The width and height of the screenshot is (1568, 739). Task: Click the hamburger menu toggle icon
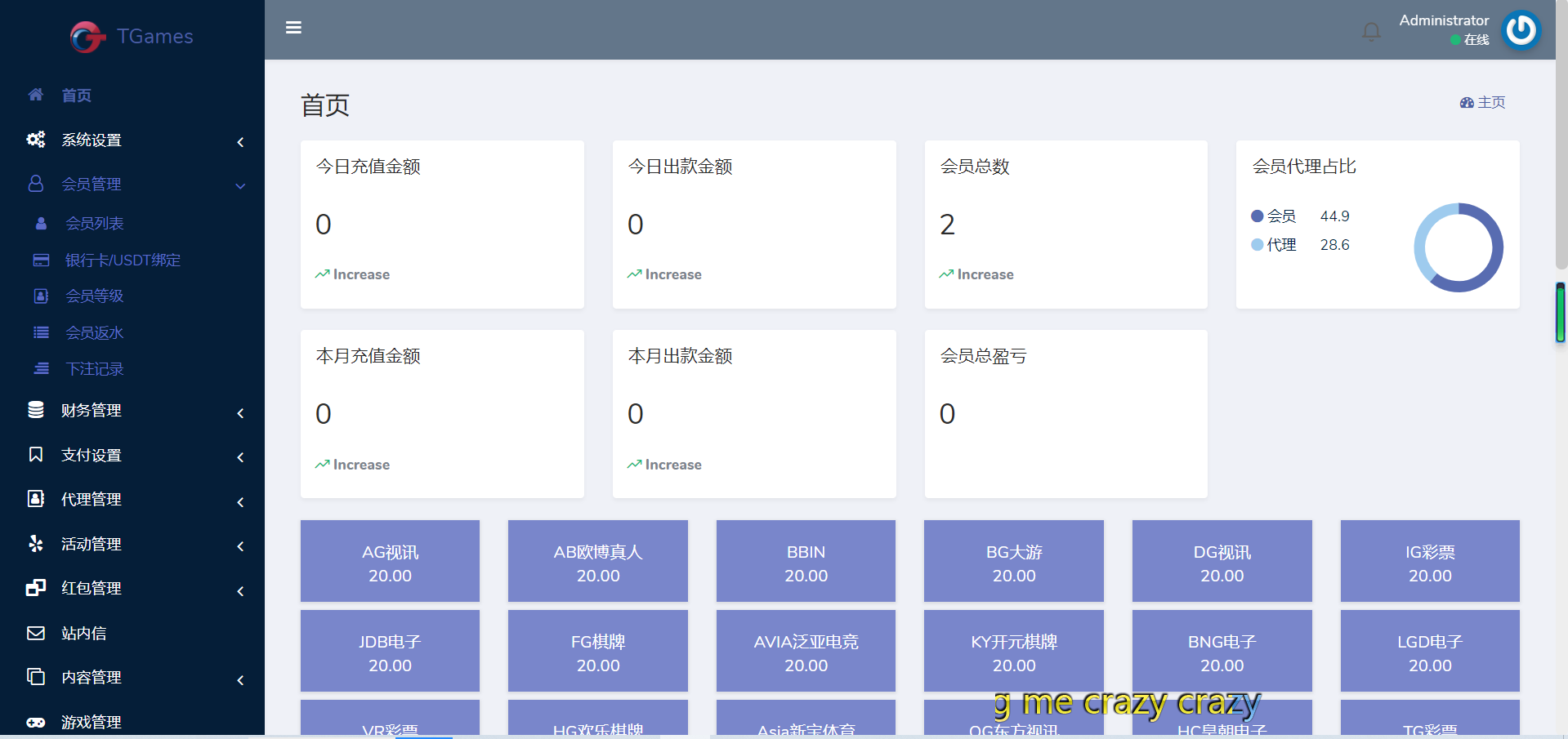(294, 28)
